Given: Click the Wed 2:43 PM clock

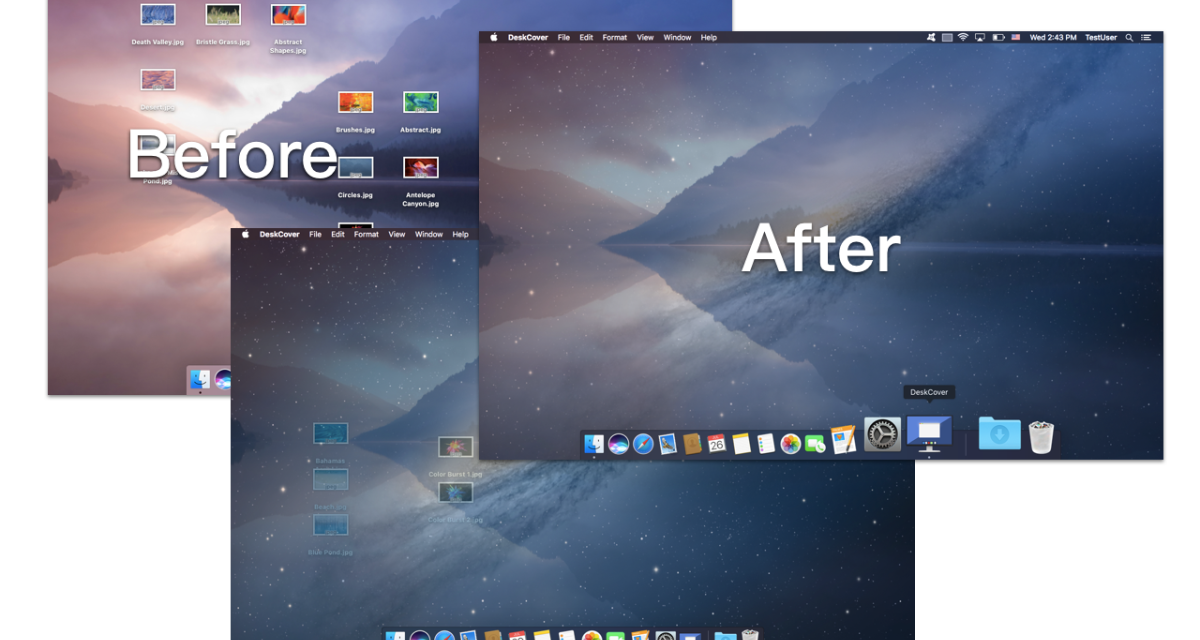Looking at the screenshot, I should tap(1053, 37).
